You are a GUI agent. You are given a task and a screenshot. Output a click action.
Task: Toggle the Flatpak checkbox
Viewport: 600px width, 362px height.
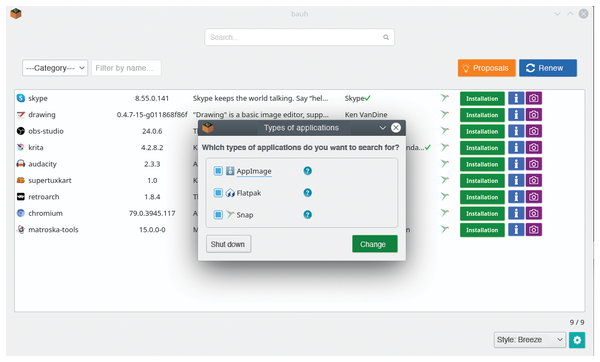218,192
